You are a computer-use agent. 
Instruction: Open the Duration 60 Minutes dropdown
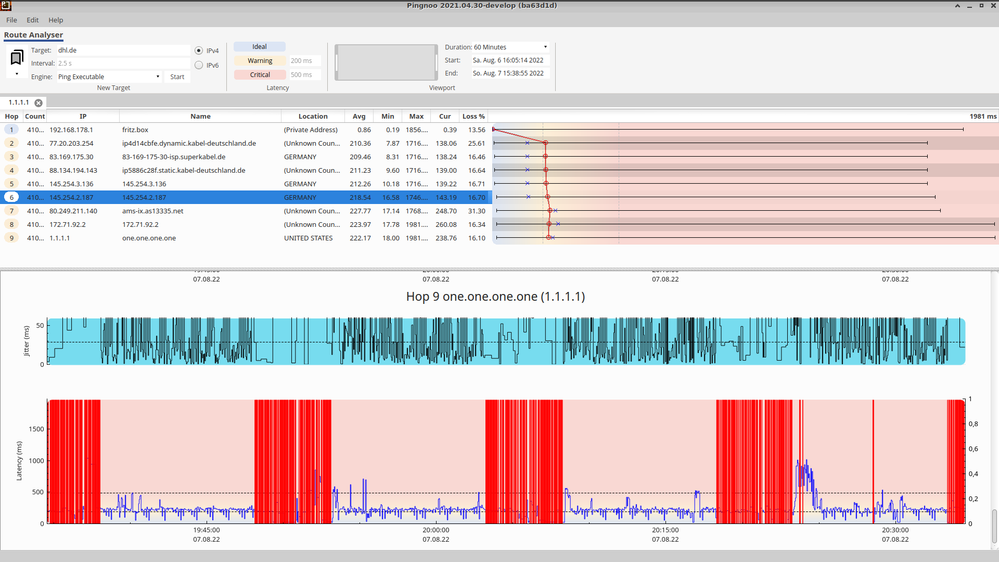[509, 47]
